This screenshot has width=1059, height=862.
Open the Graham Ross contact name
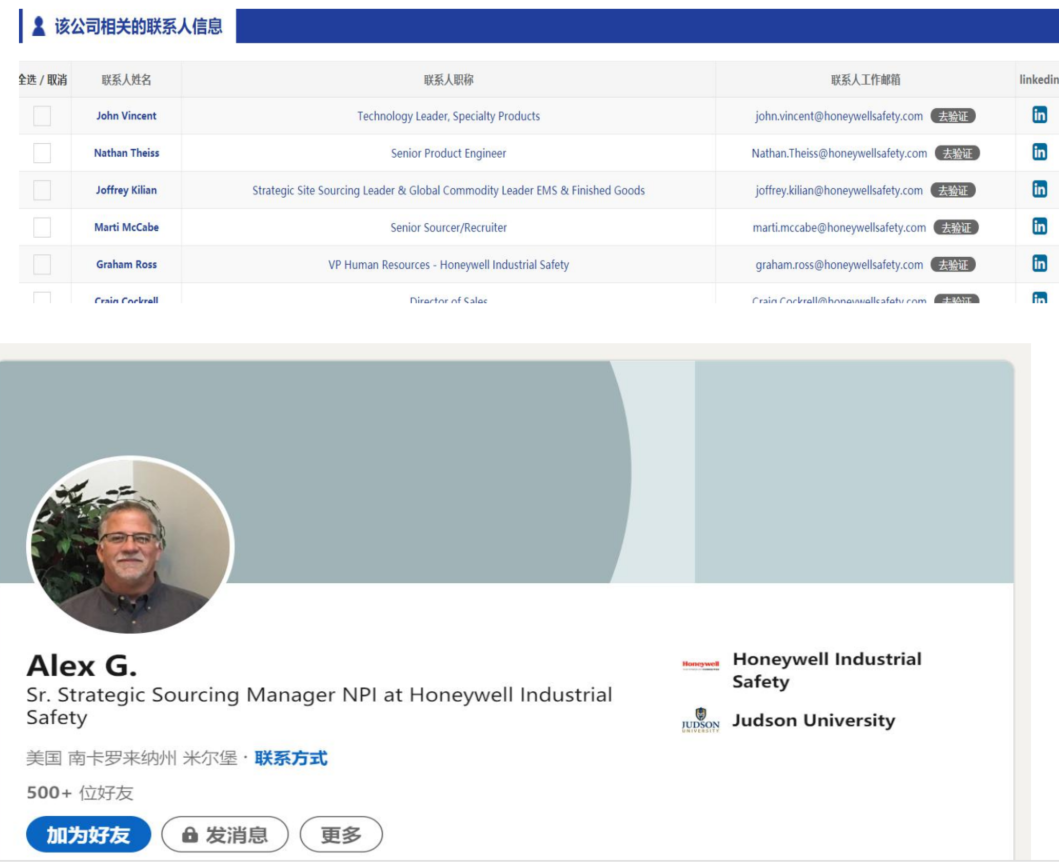point(126,264)
